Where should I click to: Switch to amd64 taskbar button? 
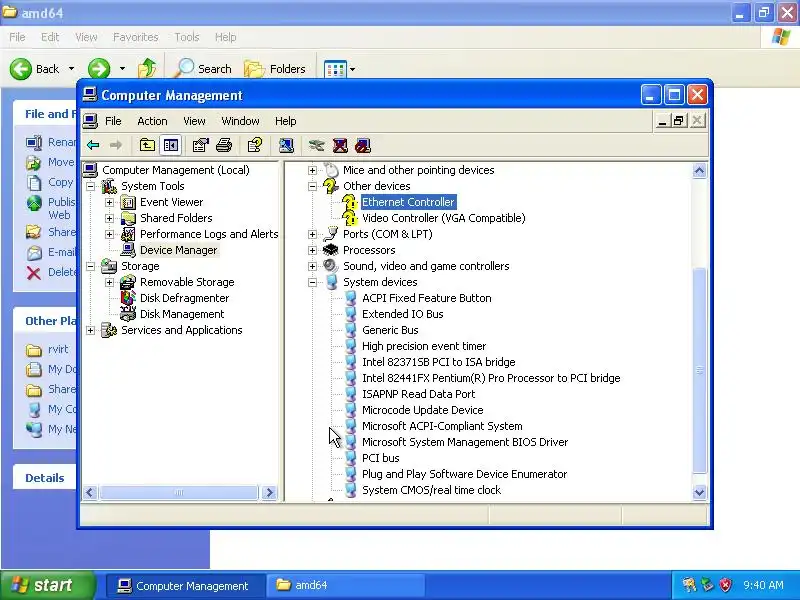point(345,585)
